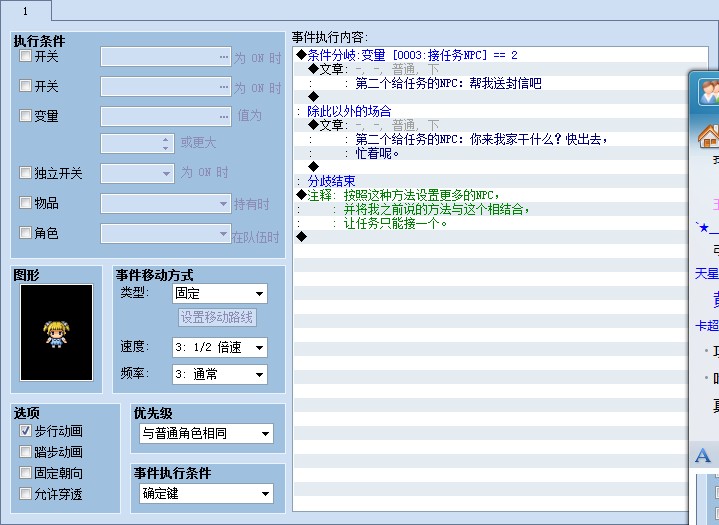Screen dimensions: 719x525
Task: Open the 优先级 priority dropdown
Action: [206, 433]
